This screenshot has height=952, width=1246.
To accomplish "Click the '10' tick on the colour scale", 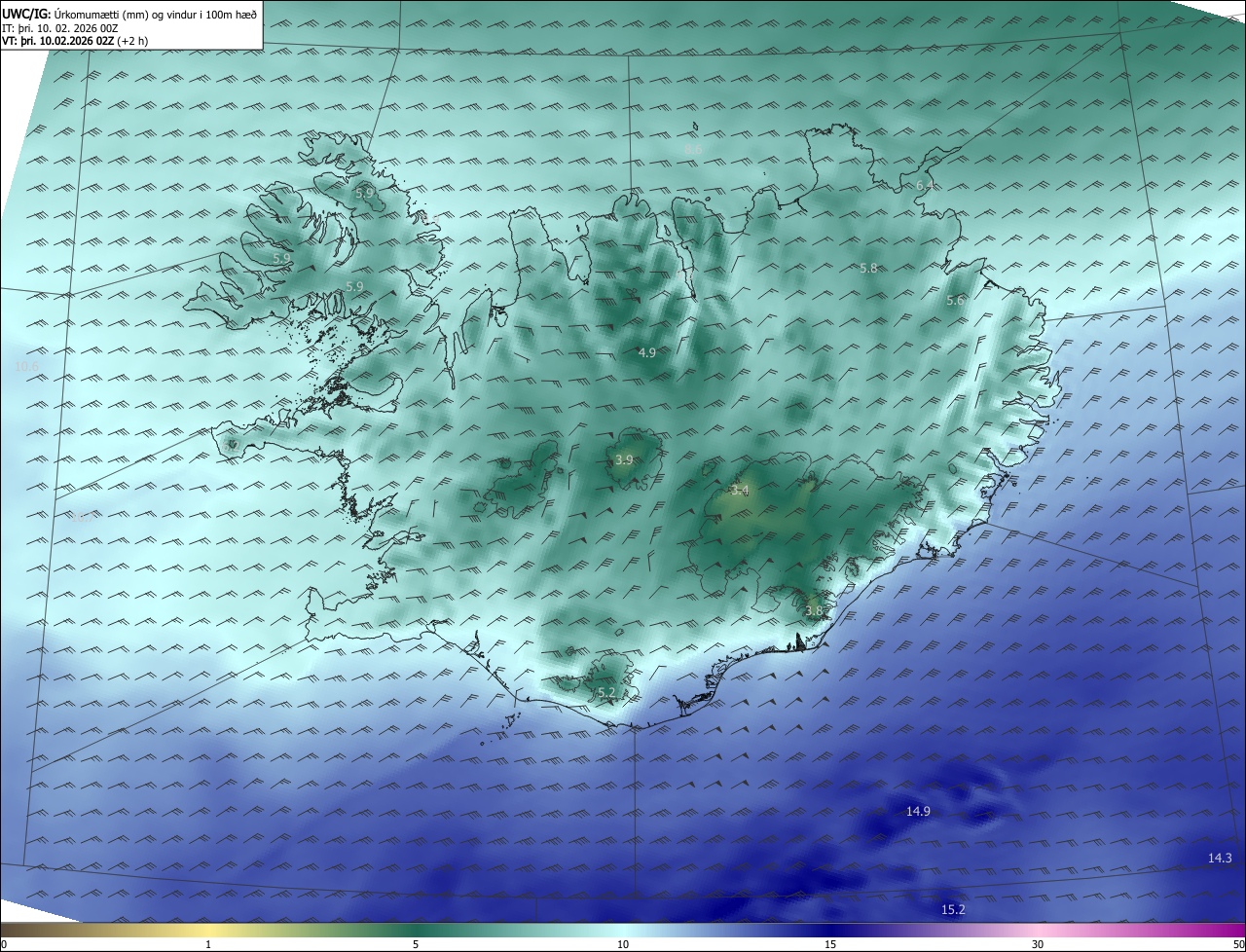I will pos(623,944).
